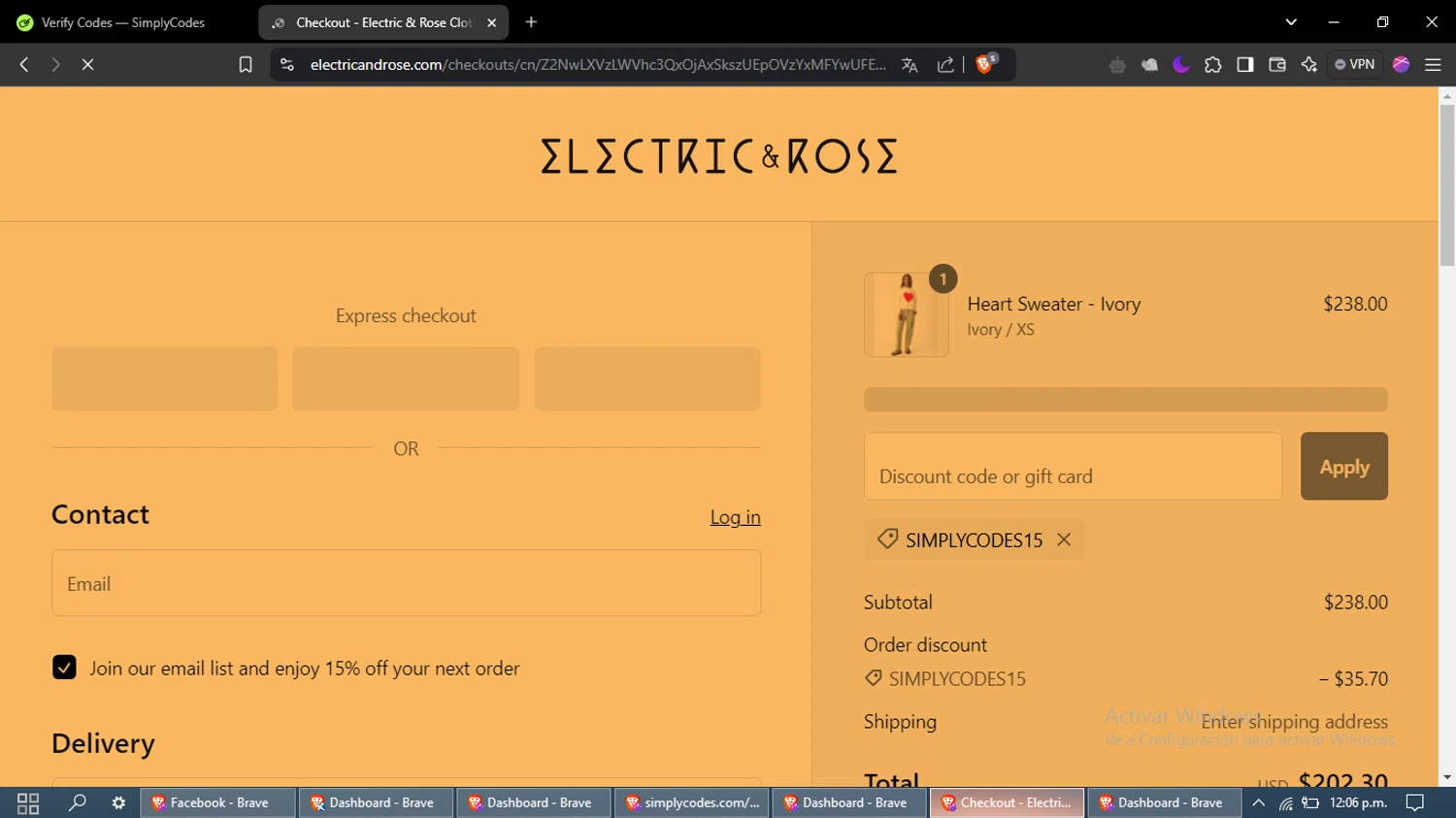Click the Heart Sweater - Ivory product name
The height and width of the screenshot is (818, 1456).
coord(1053,304)
